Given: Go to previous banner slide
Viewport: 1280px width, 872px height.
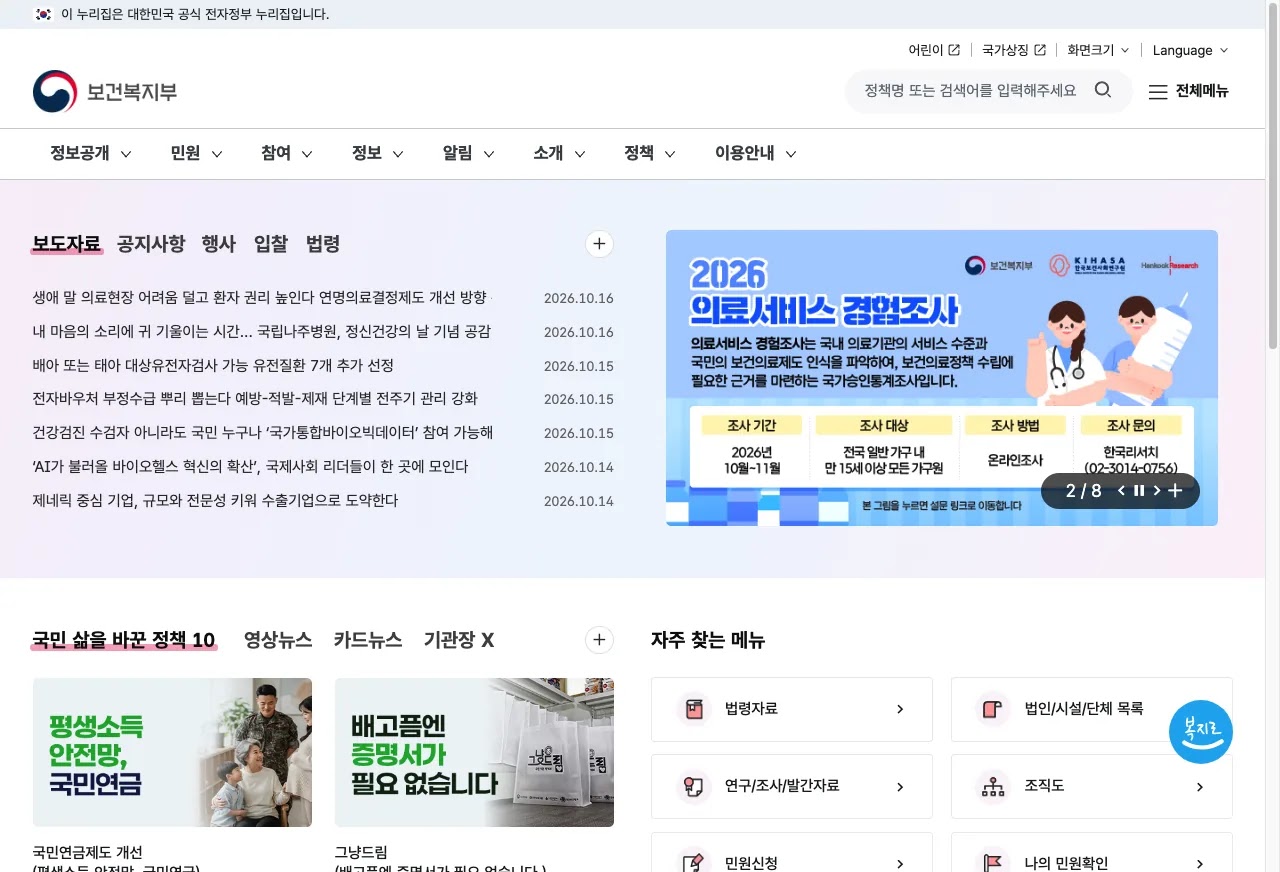Looking at the screenshot, I should [x=1121, y=490].
